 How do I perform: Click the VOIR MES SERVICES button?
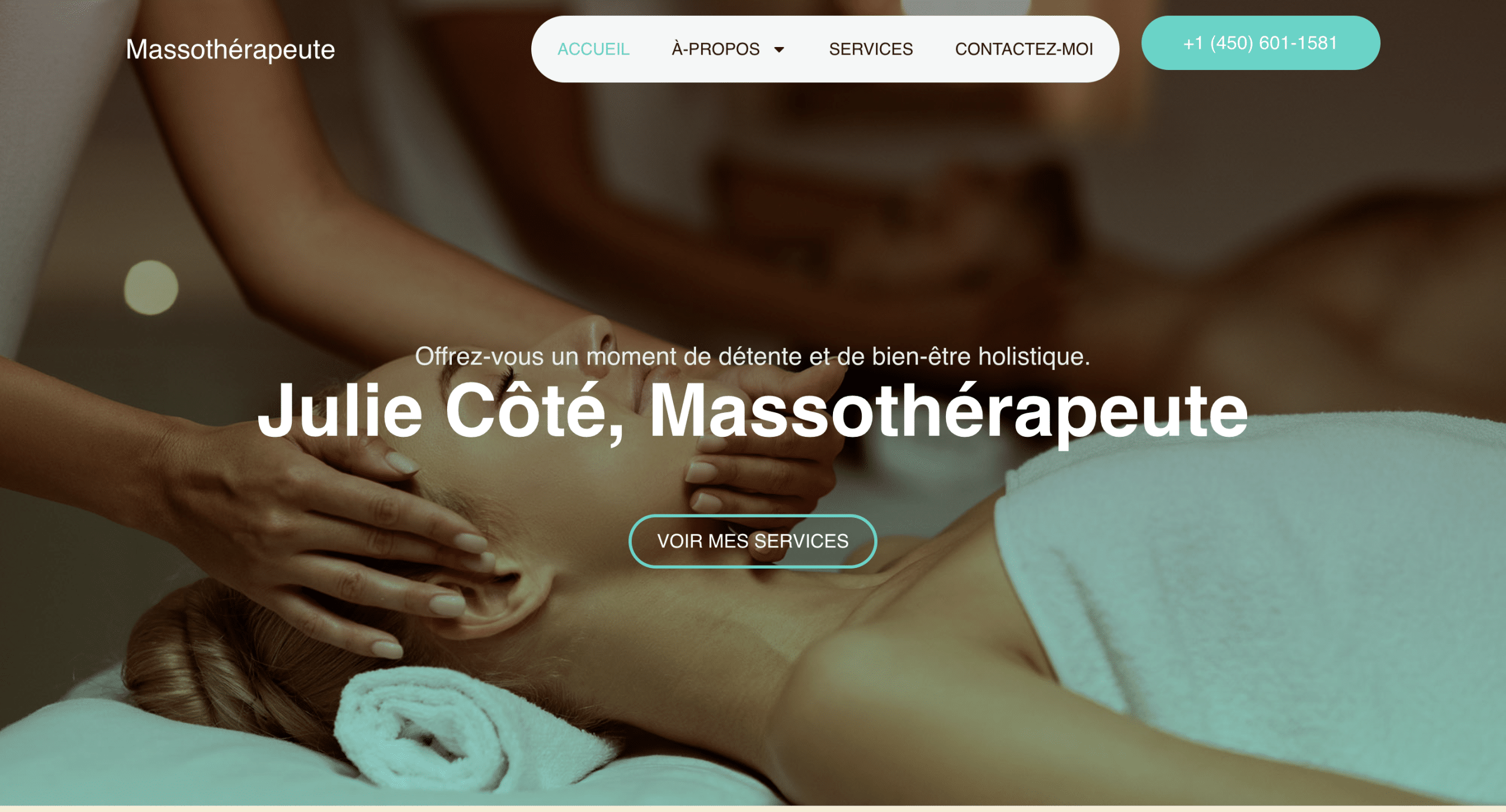tap(752, 541)
